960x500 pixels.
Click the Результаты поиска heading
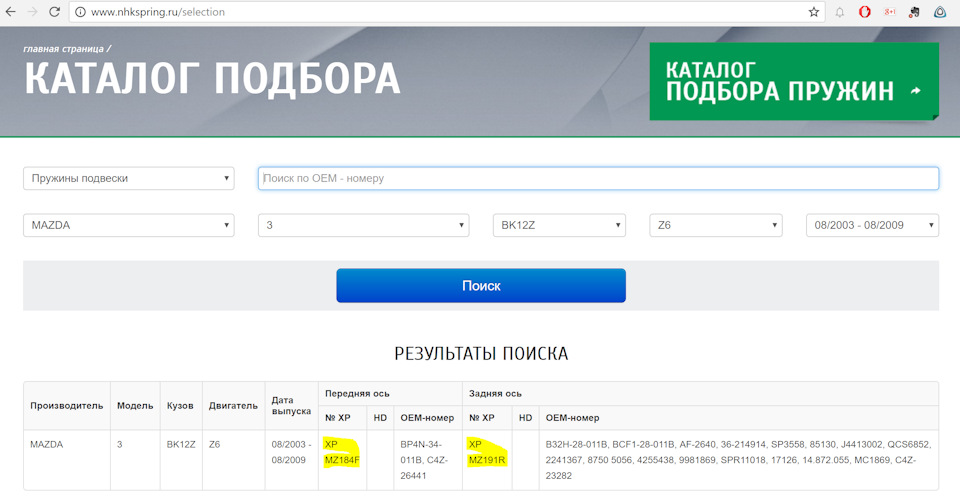point(481,354)
